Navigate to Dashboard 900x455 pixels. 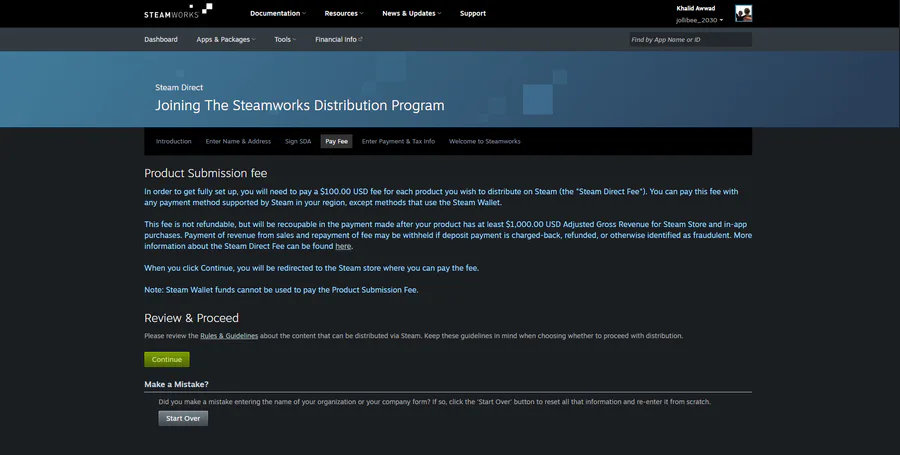161,40
